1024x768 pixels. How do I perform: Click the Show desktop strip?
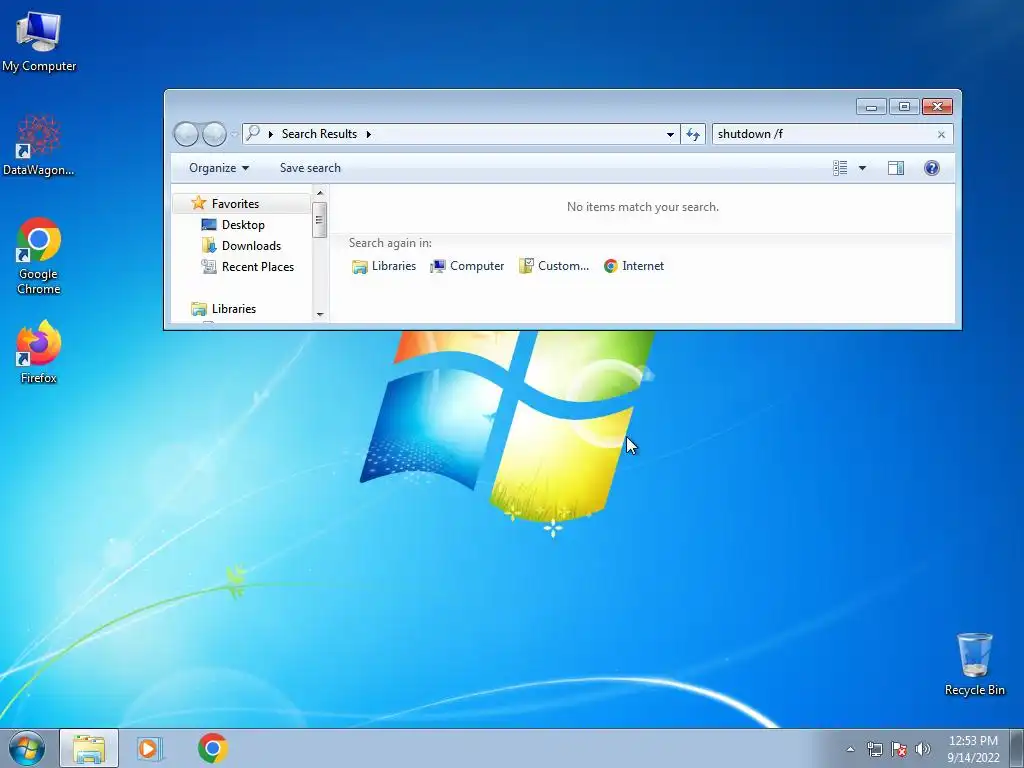pyautogui.click(x=1017, y=748)
